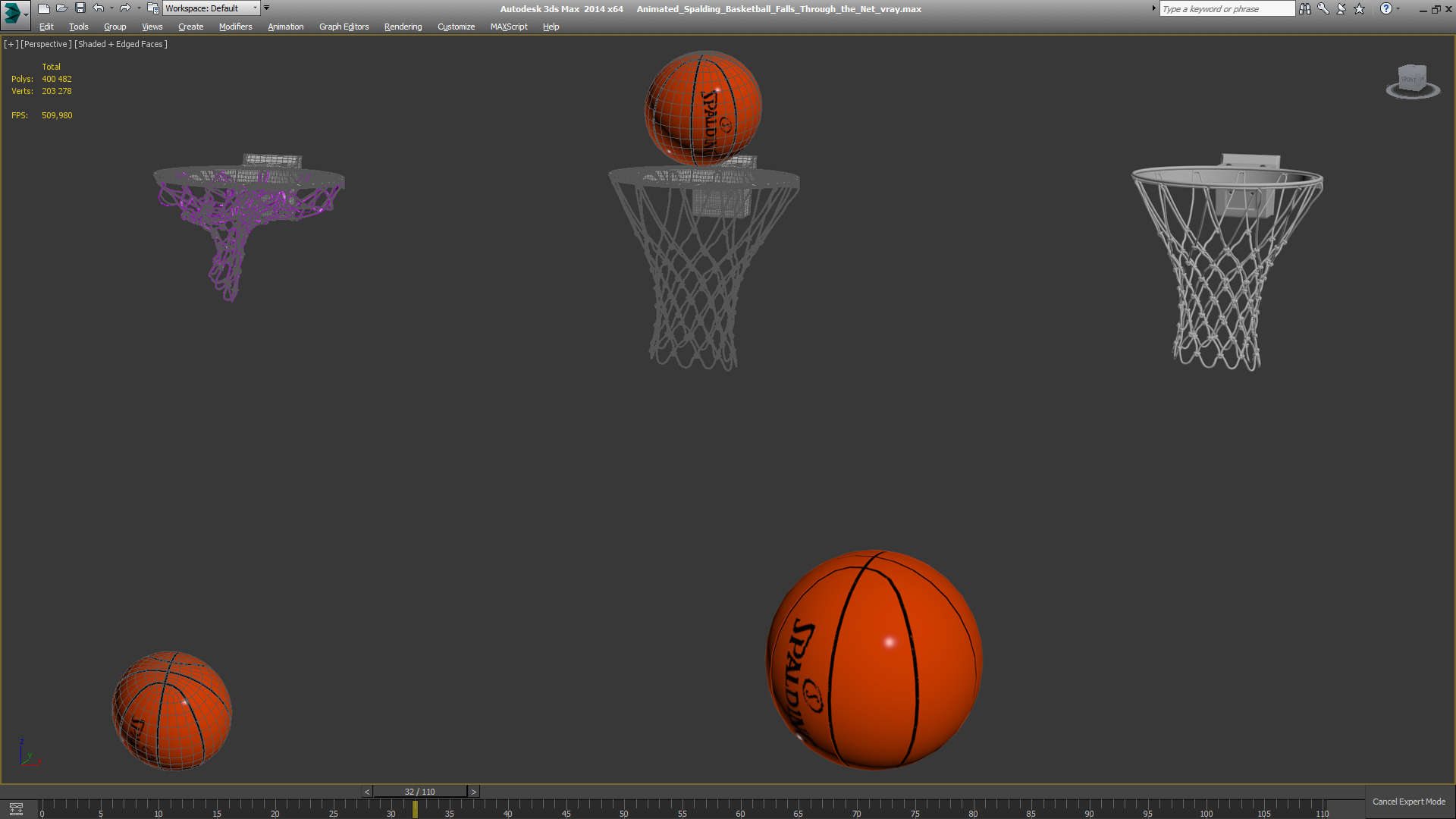The width and height of the screenshot is (1456, 819).
Task: Save the scene with the floppy disk icon
Action: 80,8
